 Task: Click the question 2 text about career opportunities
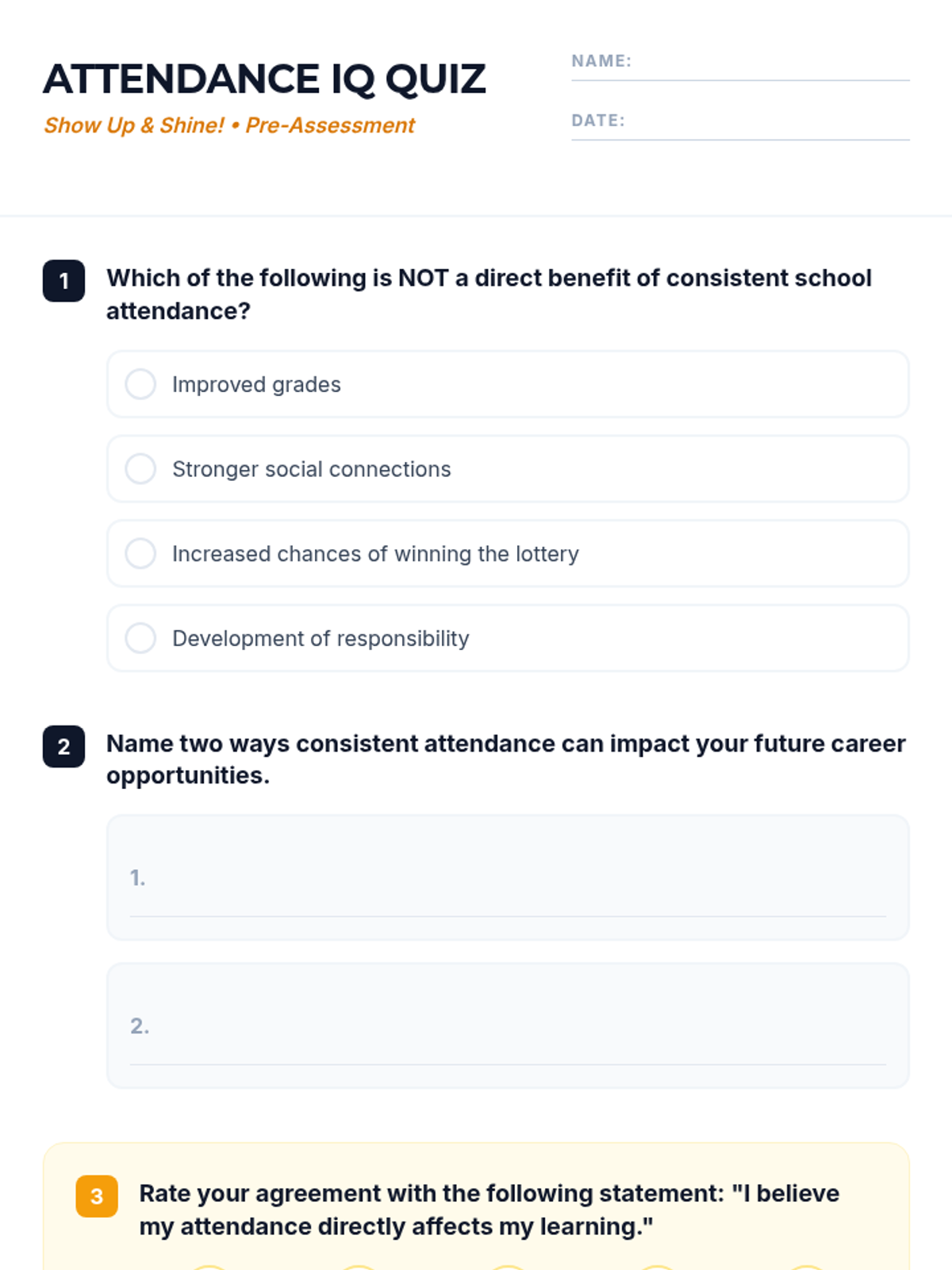(505, 759)
